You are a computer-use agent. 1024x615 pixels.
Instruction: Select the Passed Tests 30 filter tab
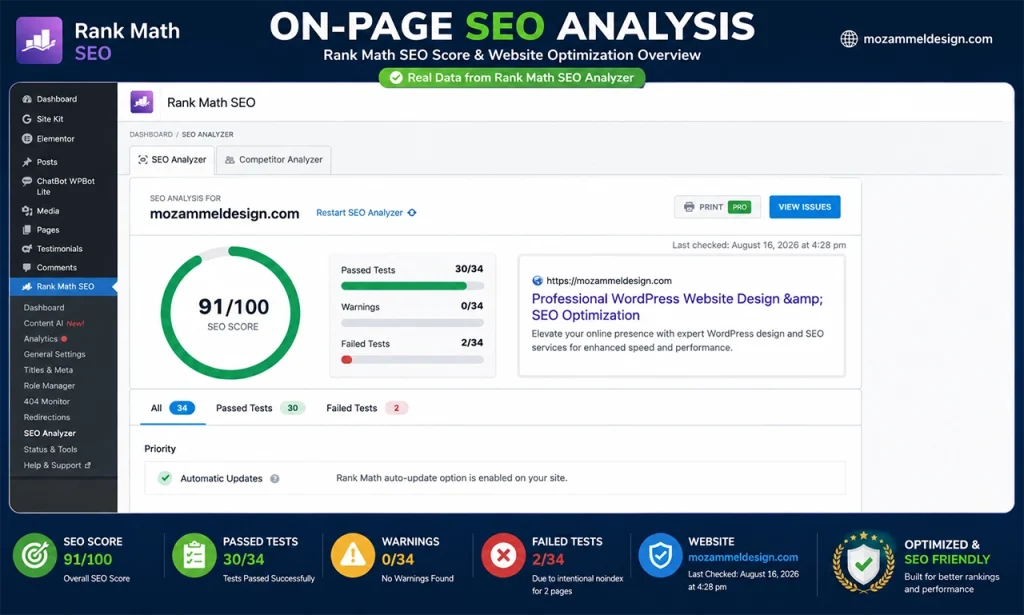pos(261,408)
